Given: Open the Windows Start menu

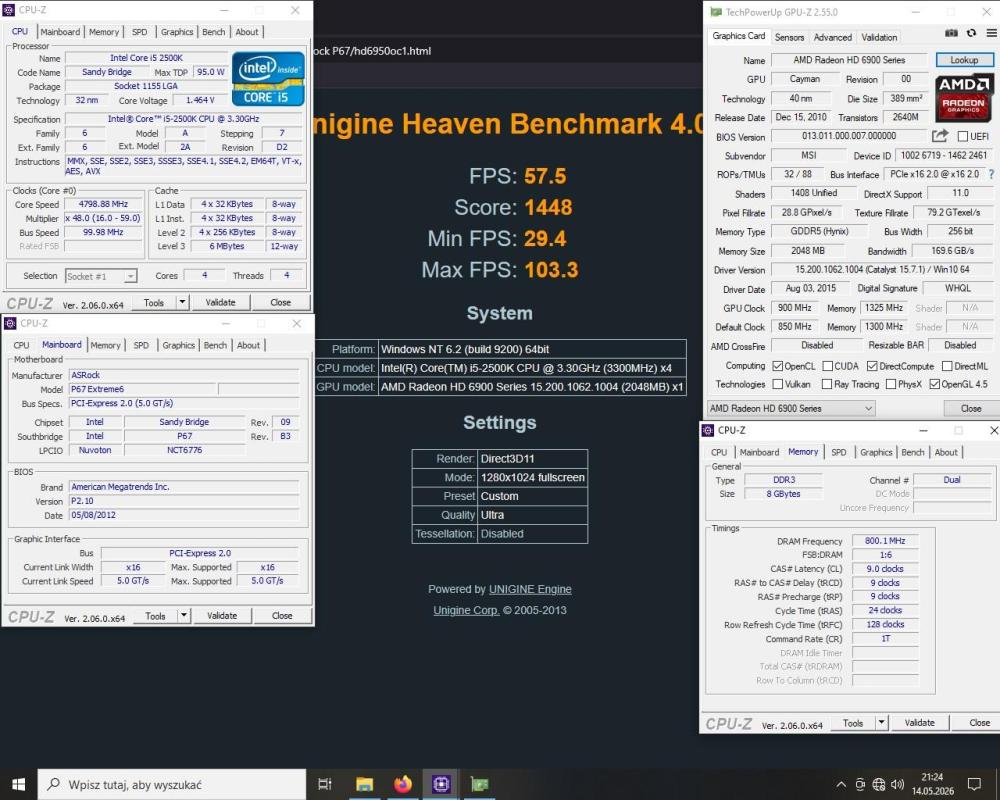Looking at the screenshot, I should (x=18, y=784).
